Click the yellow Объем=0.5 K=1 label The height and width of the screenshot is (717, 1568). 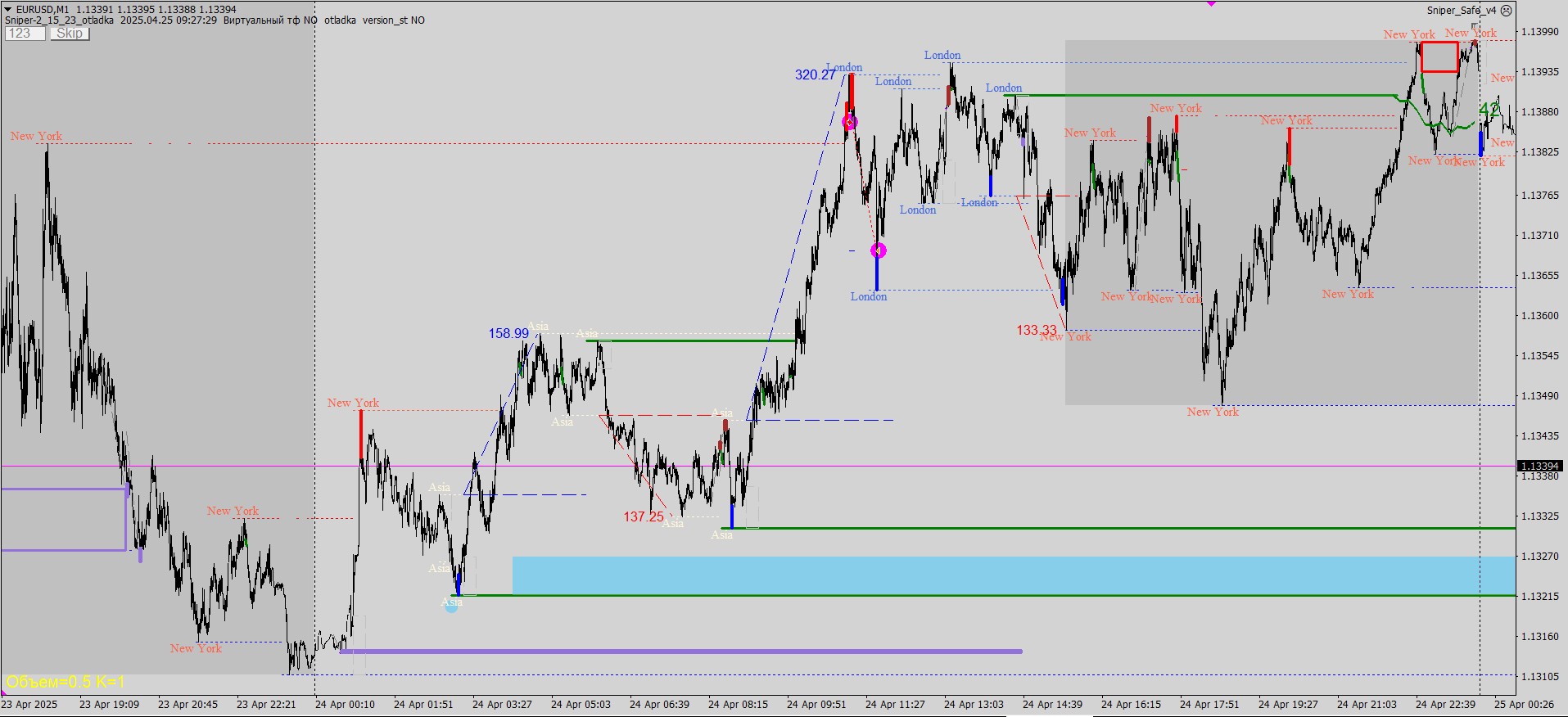click(x=66, y=682)
